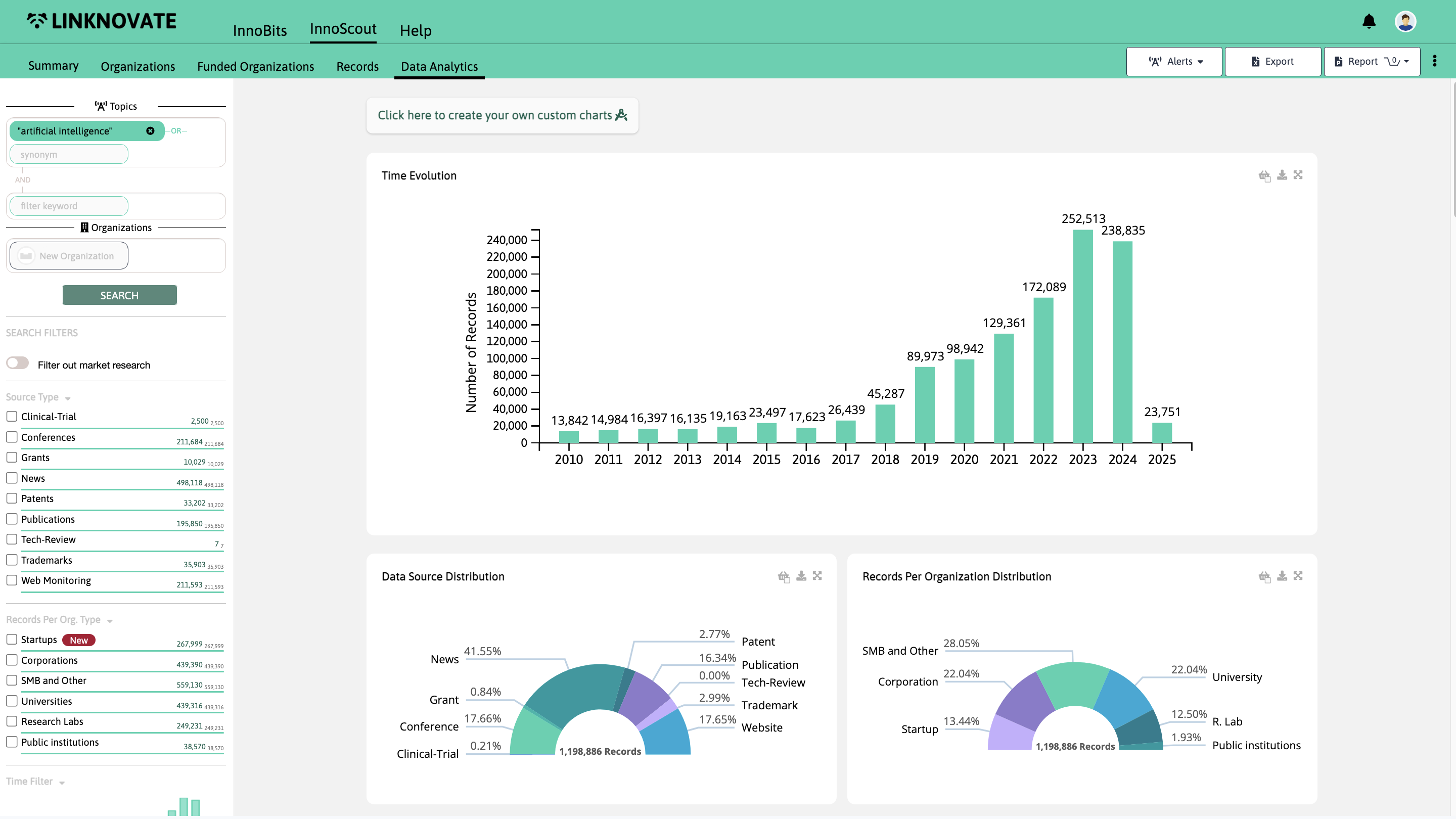Go to the InnoBits menu

point(260,30)
